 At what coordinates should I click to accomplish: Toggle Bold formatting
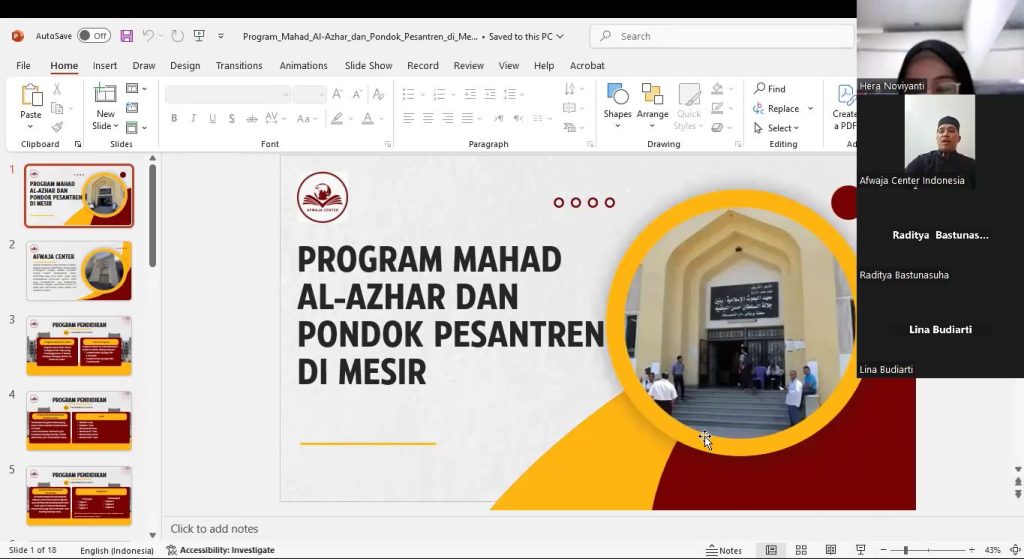174,118
